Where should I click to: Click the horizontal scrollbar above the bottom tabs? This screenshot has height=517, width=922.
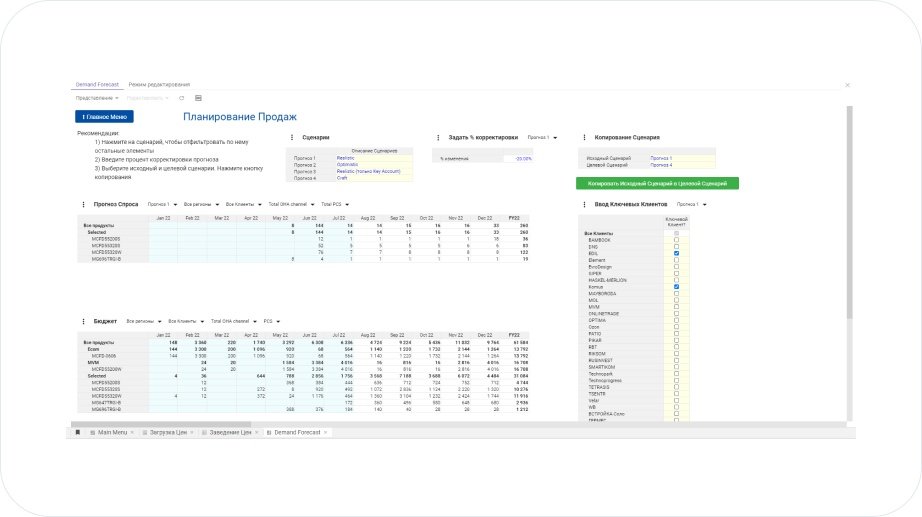161,424
